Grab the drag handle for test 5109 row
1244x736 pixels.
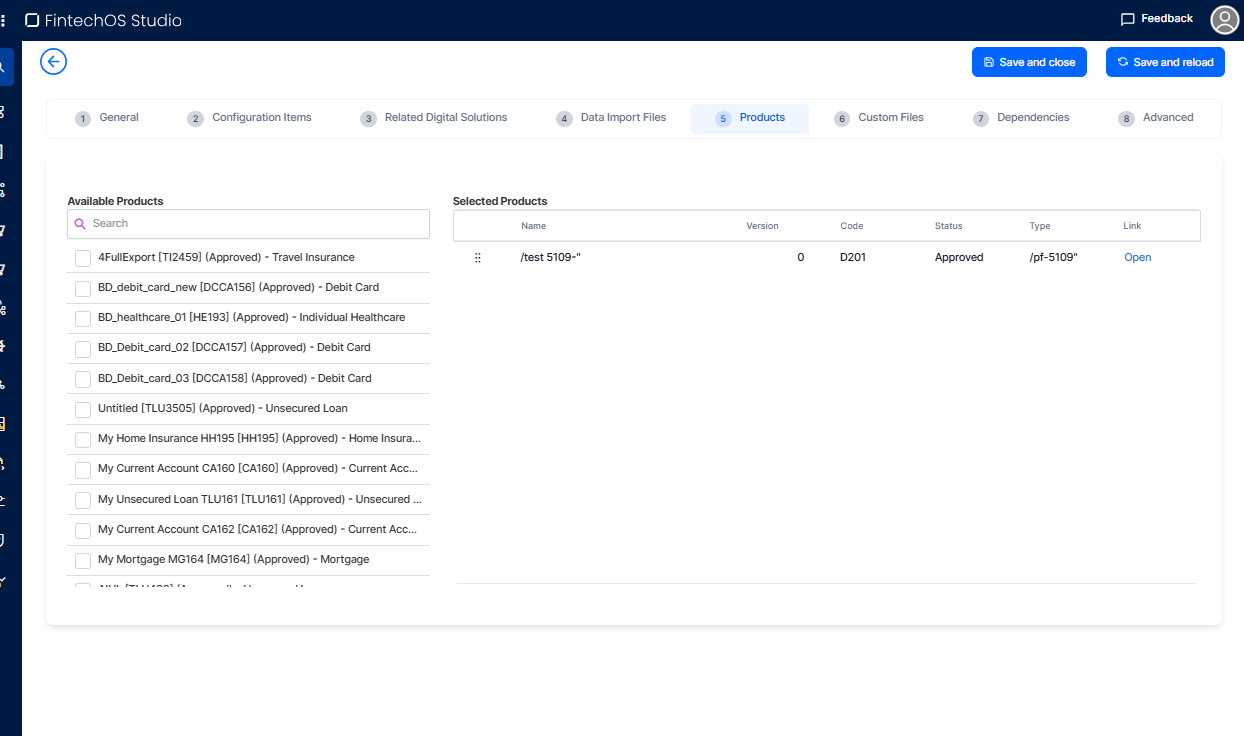477,258
